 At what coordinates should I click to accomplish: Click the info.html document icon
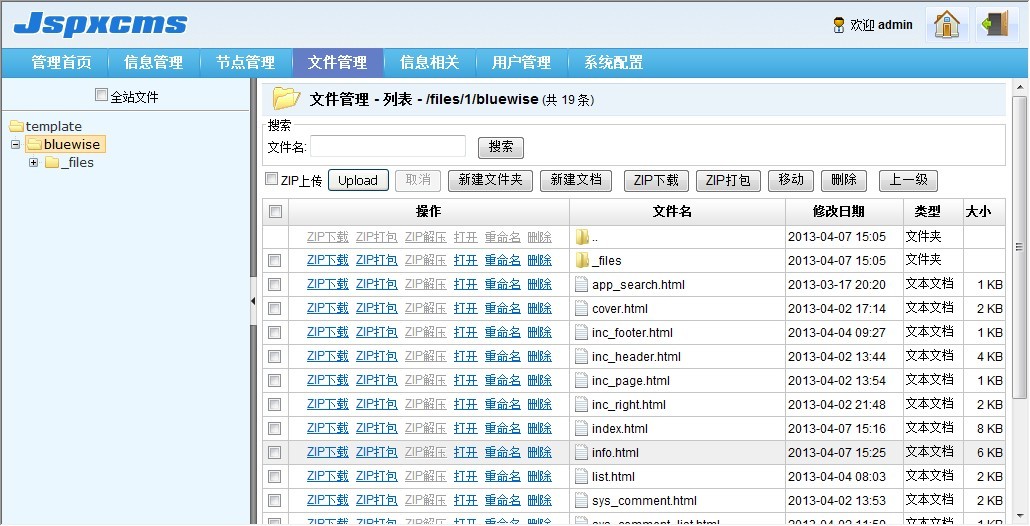coord(581,452)
